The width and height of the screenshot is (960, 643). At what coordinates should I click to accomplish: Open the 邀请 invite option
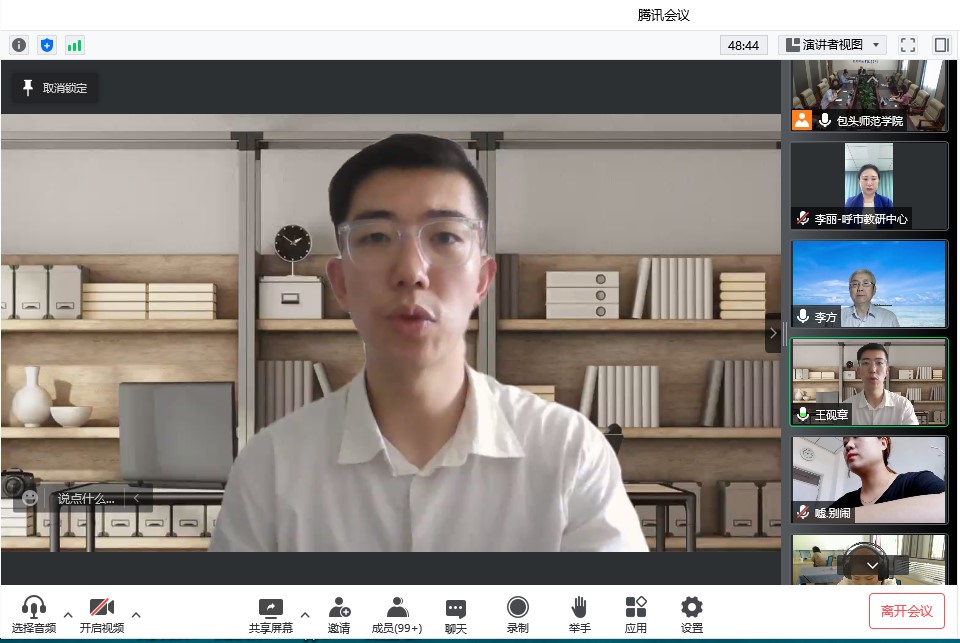[x=339, y=614]
